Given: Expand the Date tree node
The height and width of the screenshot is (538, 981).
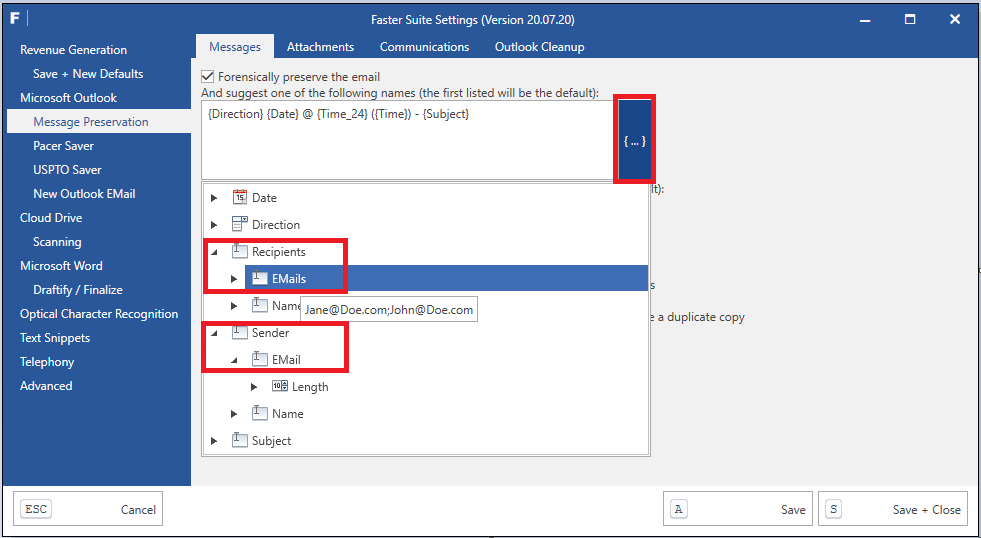Looking at the screenshot, I should [x=214, y=198].
